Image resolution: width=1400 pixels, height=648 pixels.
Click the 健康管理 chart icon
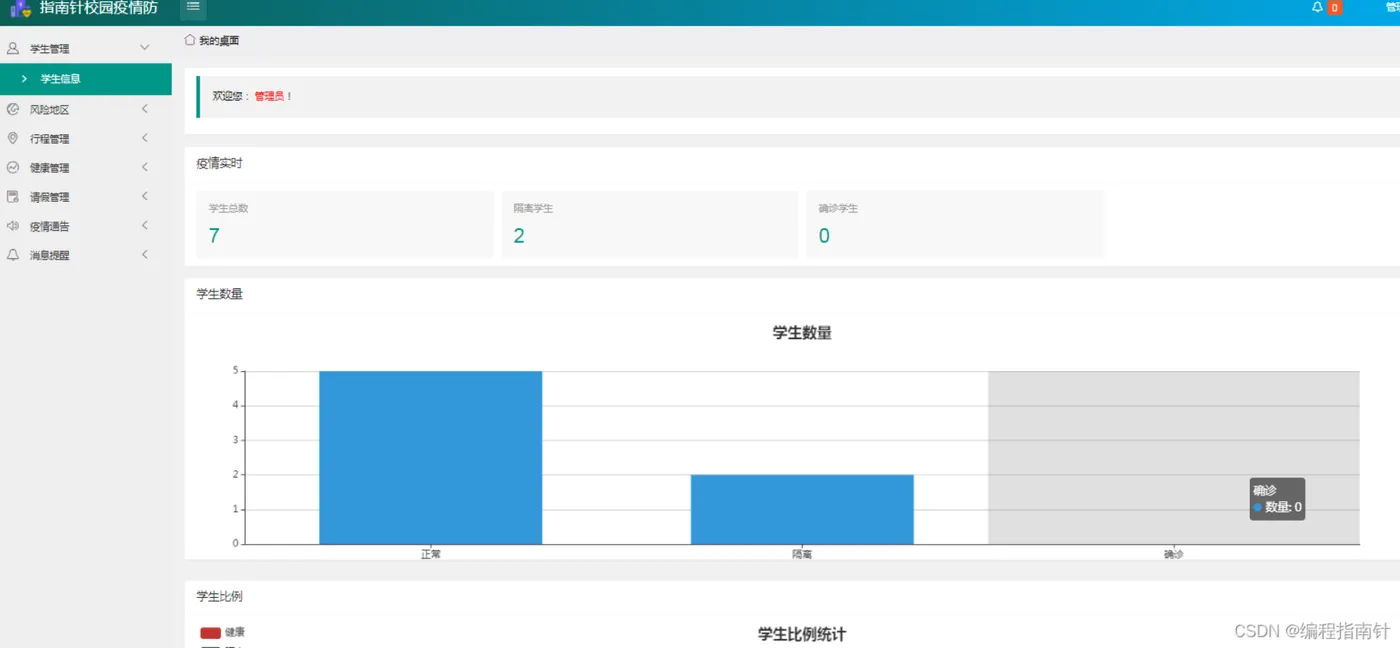(13, 167)
